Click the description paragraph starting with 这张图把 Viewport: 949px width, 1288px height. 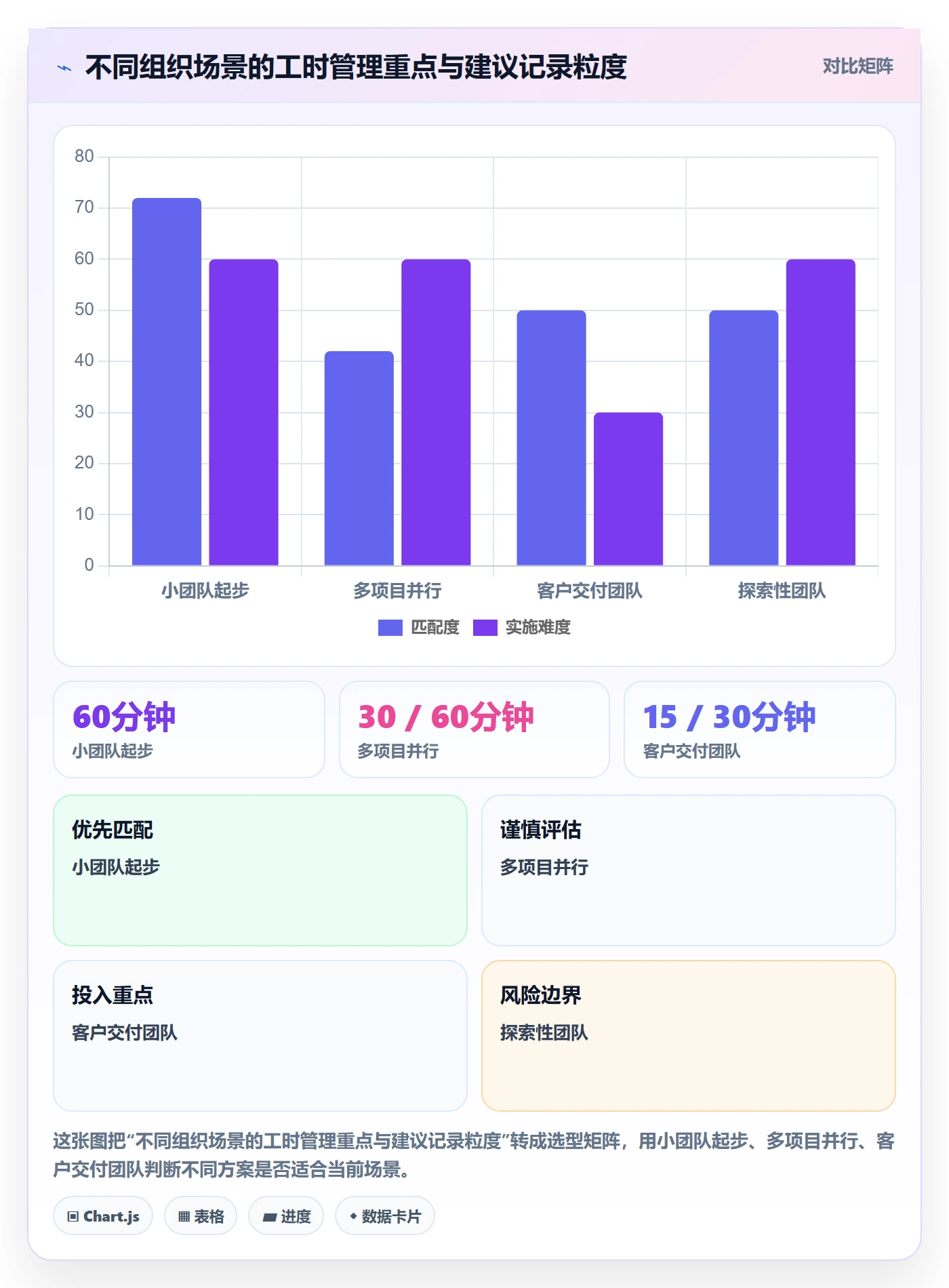pos(474,1155)
